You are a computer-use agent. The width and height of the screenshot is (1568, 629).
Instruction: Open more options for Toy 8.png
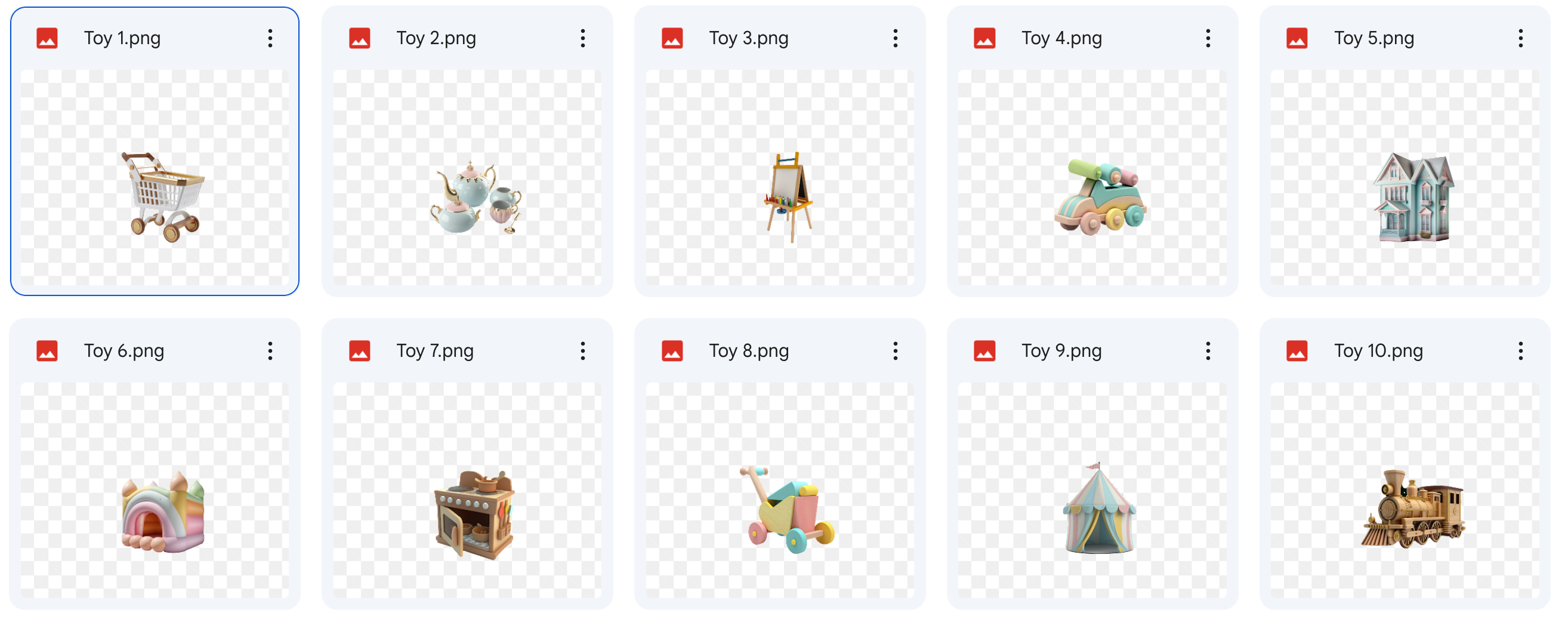pyautogui.click(x=896, y=351)
